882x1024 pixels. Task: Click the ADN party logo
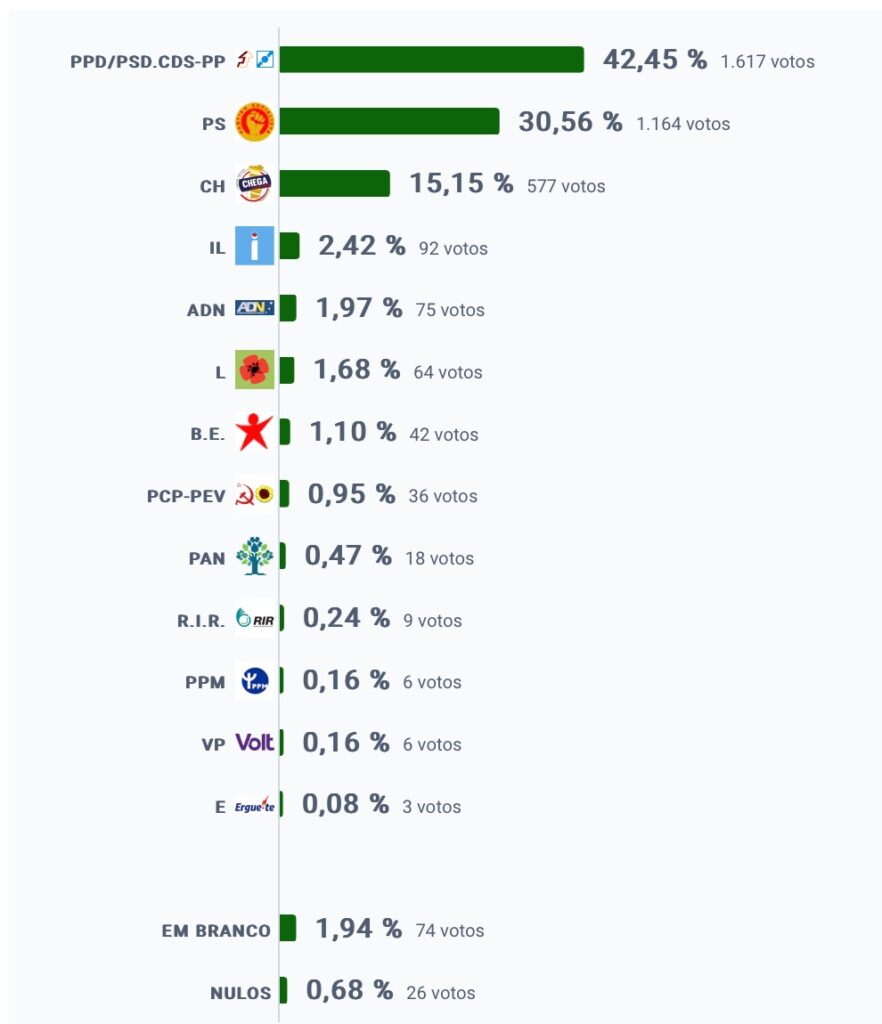(255, 308)
